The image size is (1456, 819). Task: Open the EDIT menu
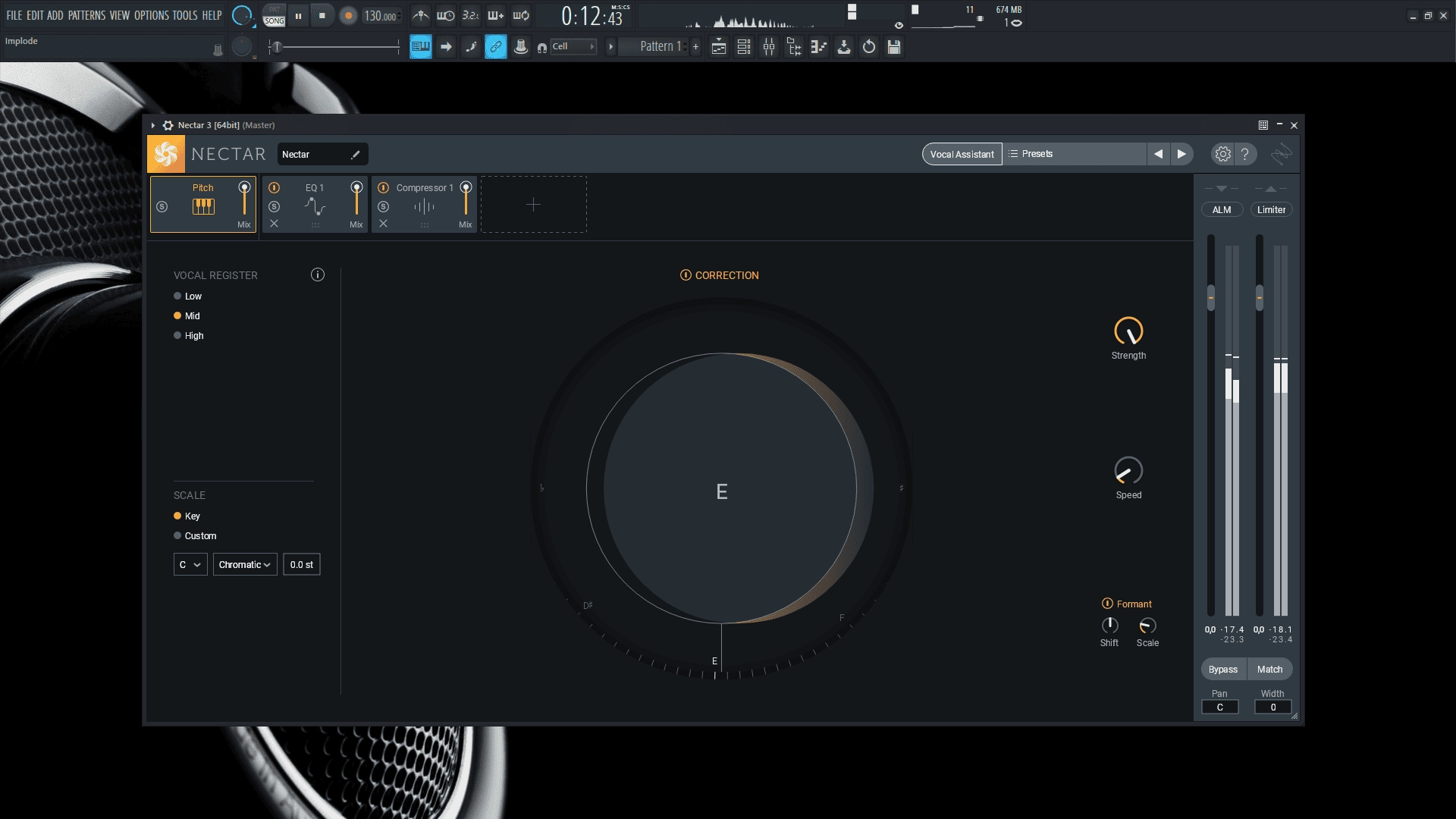click(35, 15)
